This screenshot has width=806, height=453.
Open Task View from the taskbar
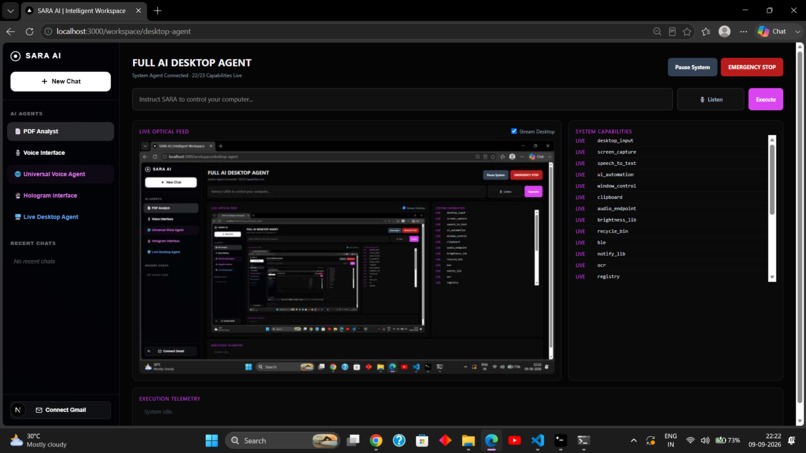click(x=353, y=441)
